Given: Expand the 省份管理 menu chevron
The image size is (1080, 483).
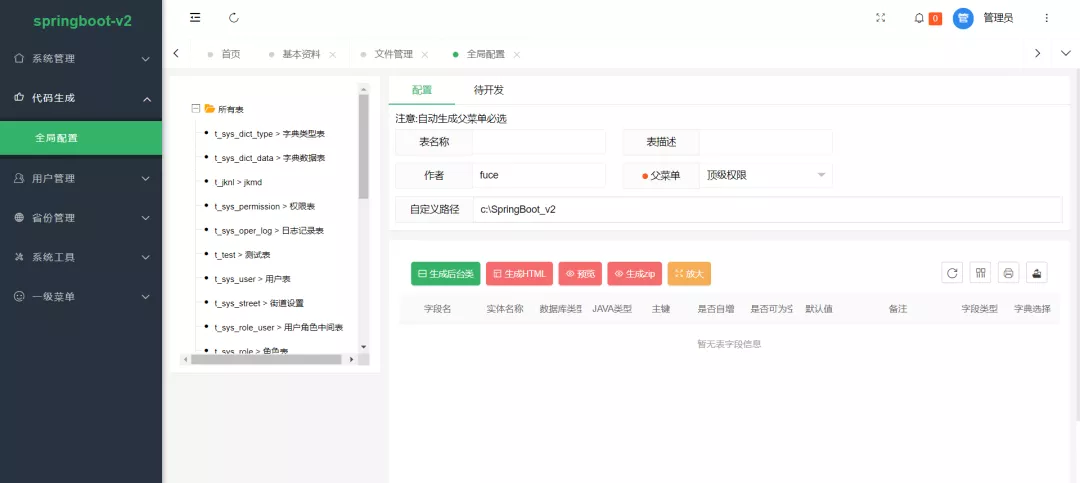Looking at the screenshot, I should (x=146, y=218).
